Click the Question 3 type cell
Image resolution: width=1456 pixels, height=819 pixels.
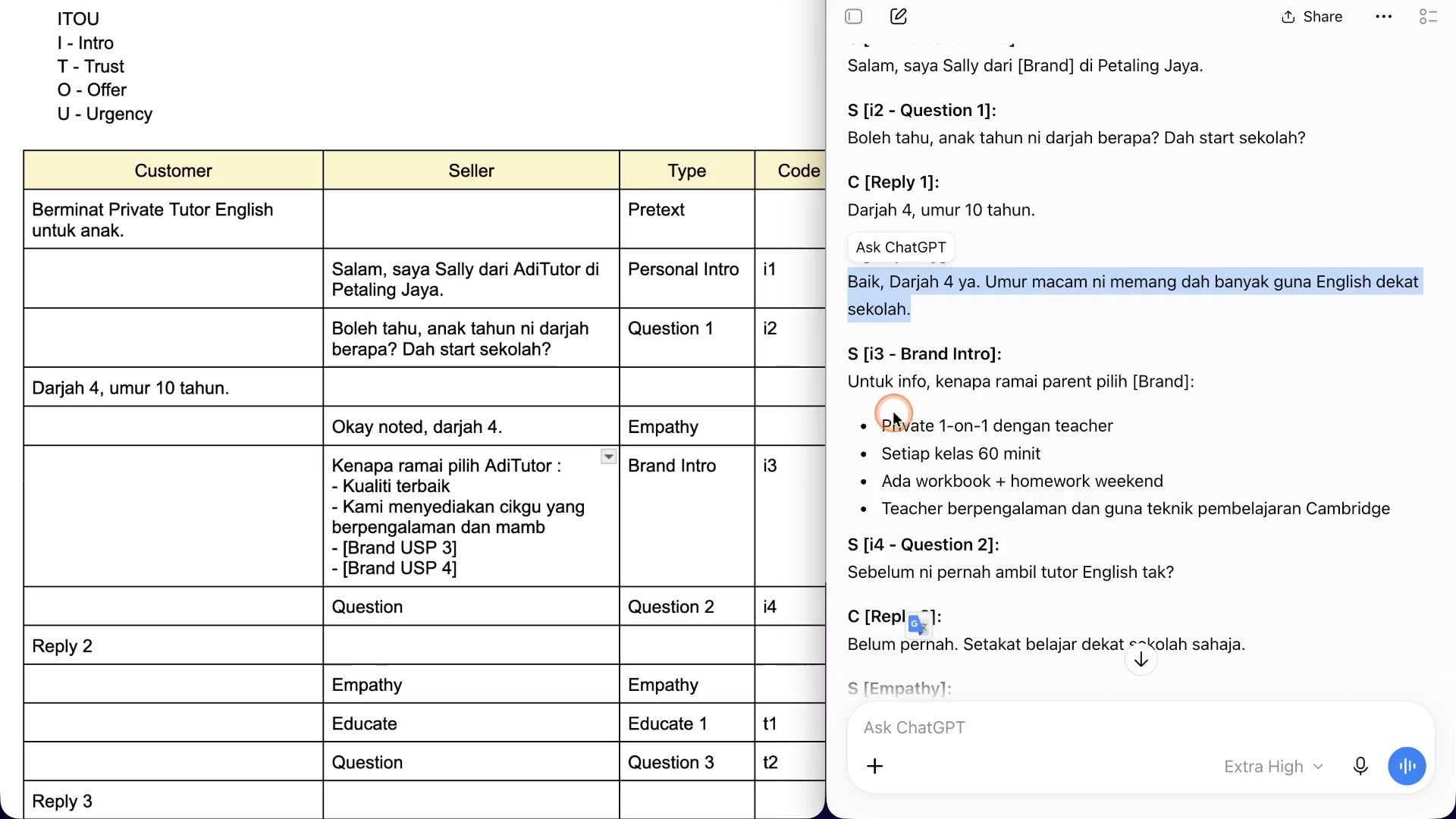pos(687,762)
